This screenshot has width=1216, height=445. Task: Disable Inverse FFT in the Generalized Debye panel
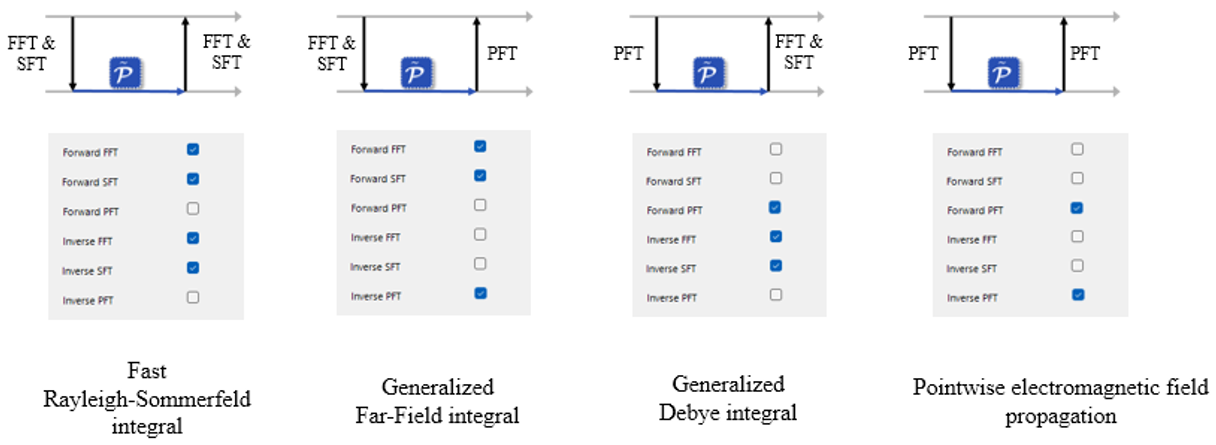pos(775,237)
